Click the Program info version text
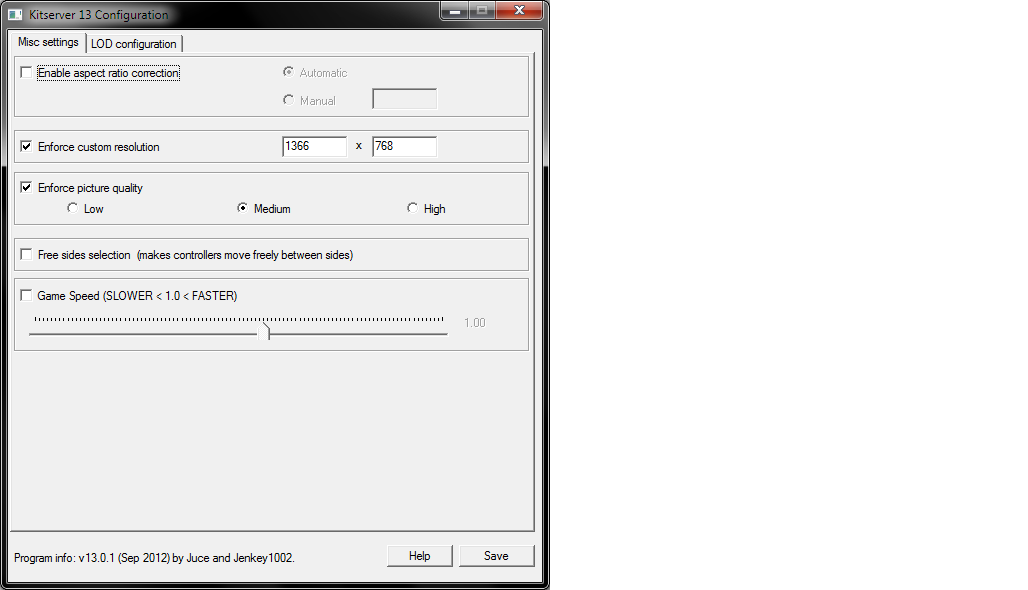Screen dimensions: 1028x590 point(154,558)
